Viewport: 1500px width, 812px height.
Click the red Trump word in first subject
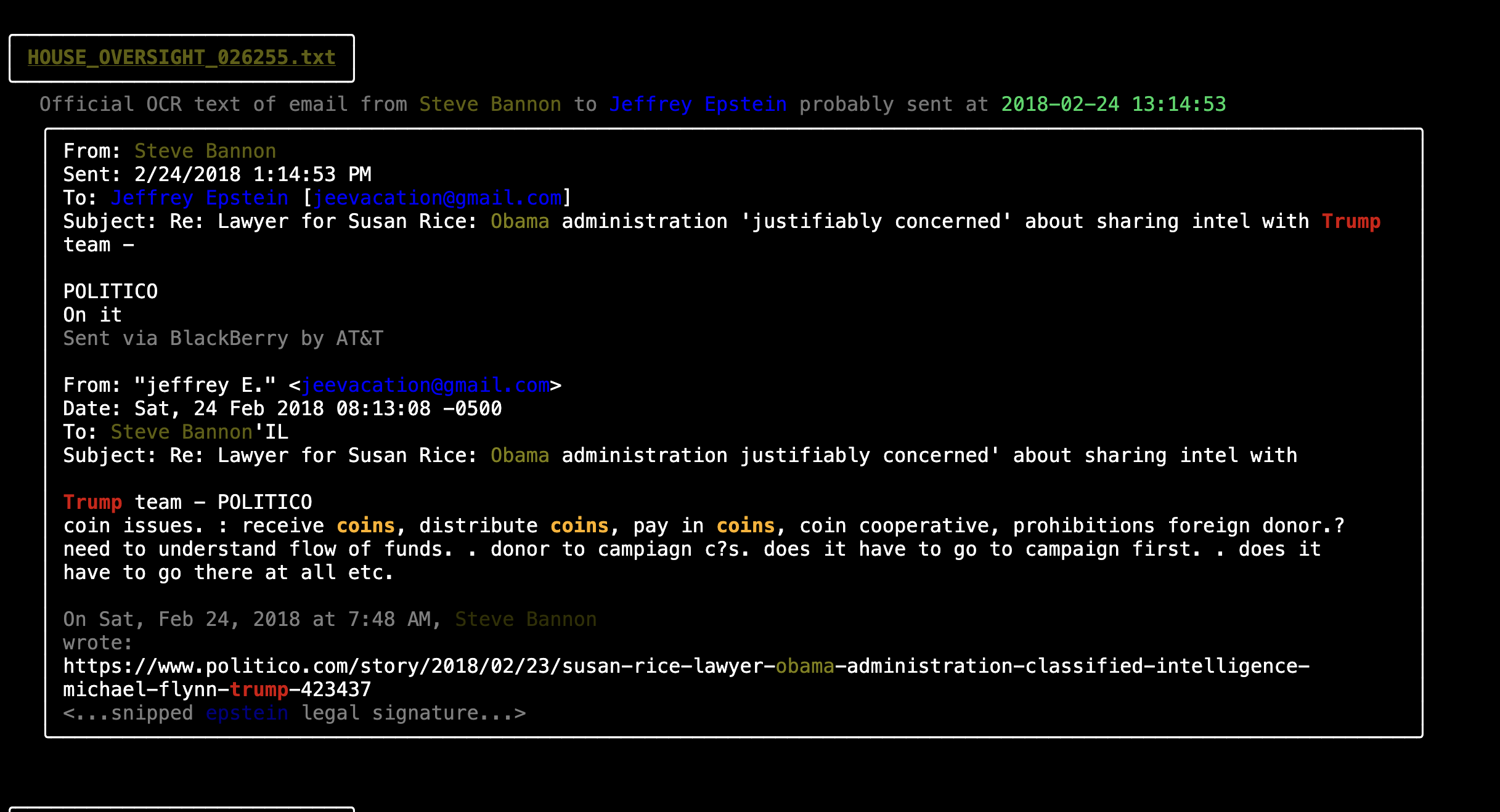[1351, 221]
